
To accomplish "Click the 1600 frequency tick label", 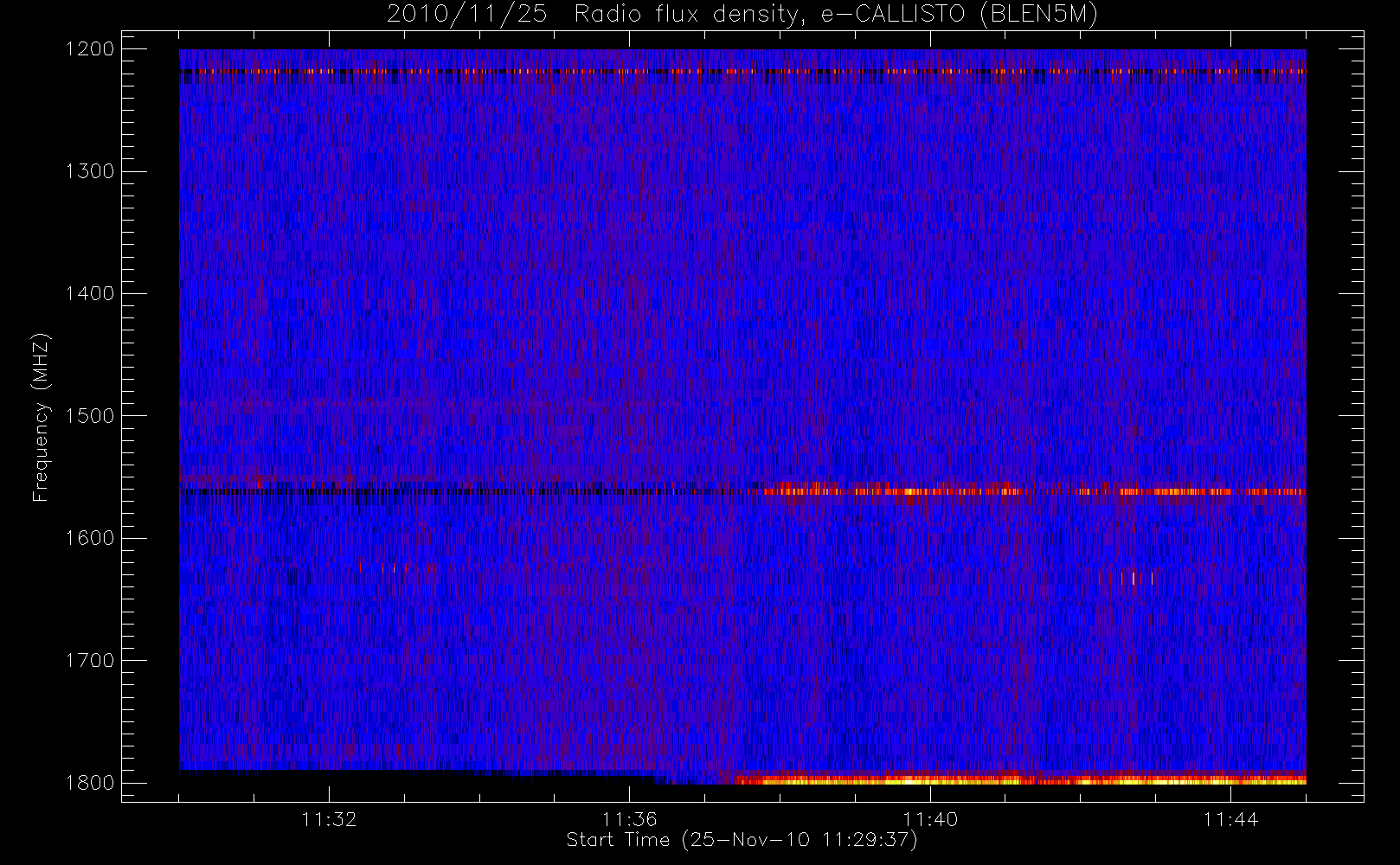I will coord(90,538).
